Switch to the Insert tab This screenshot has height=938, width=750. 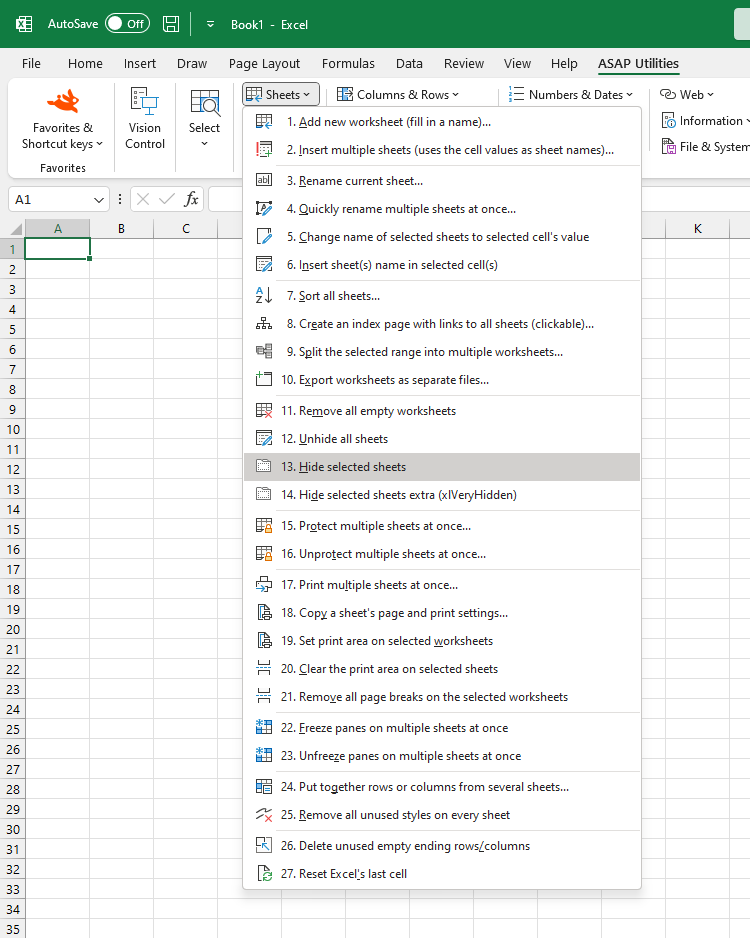point(139,63)
